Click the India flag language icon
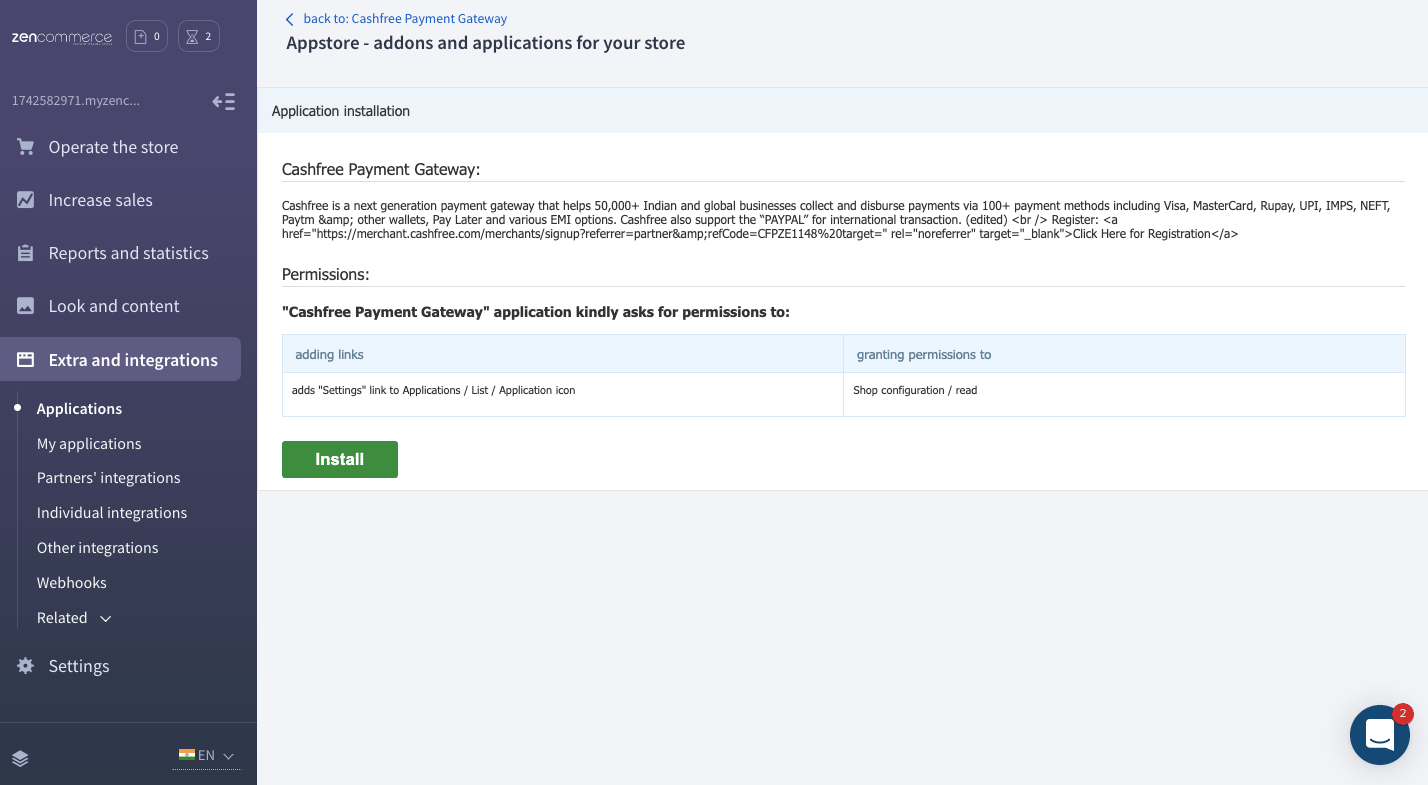This screenshot has height=785, width=1428. pyautogui.click(x=187, y=755)
